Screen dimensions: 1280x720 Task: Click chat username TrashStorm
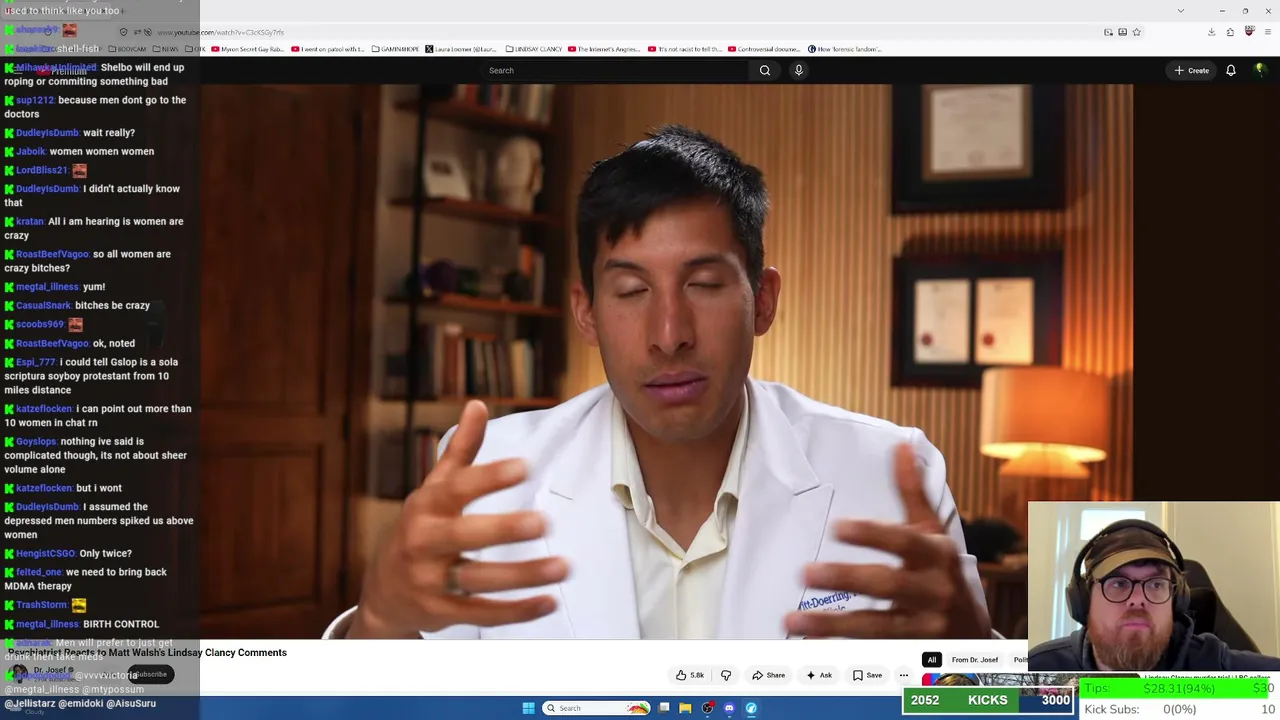41,605
